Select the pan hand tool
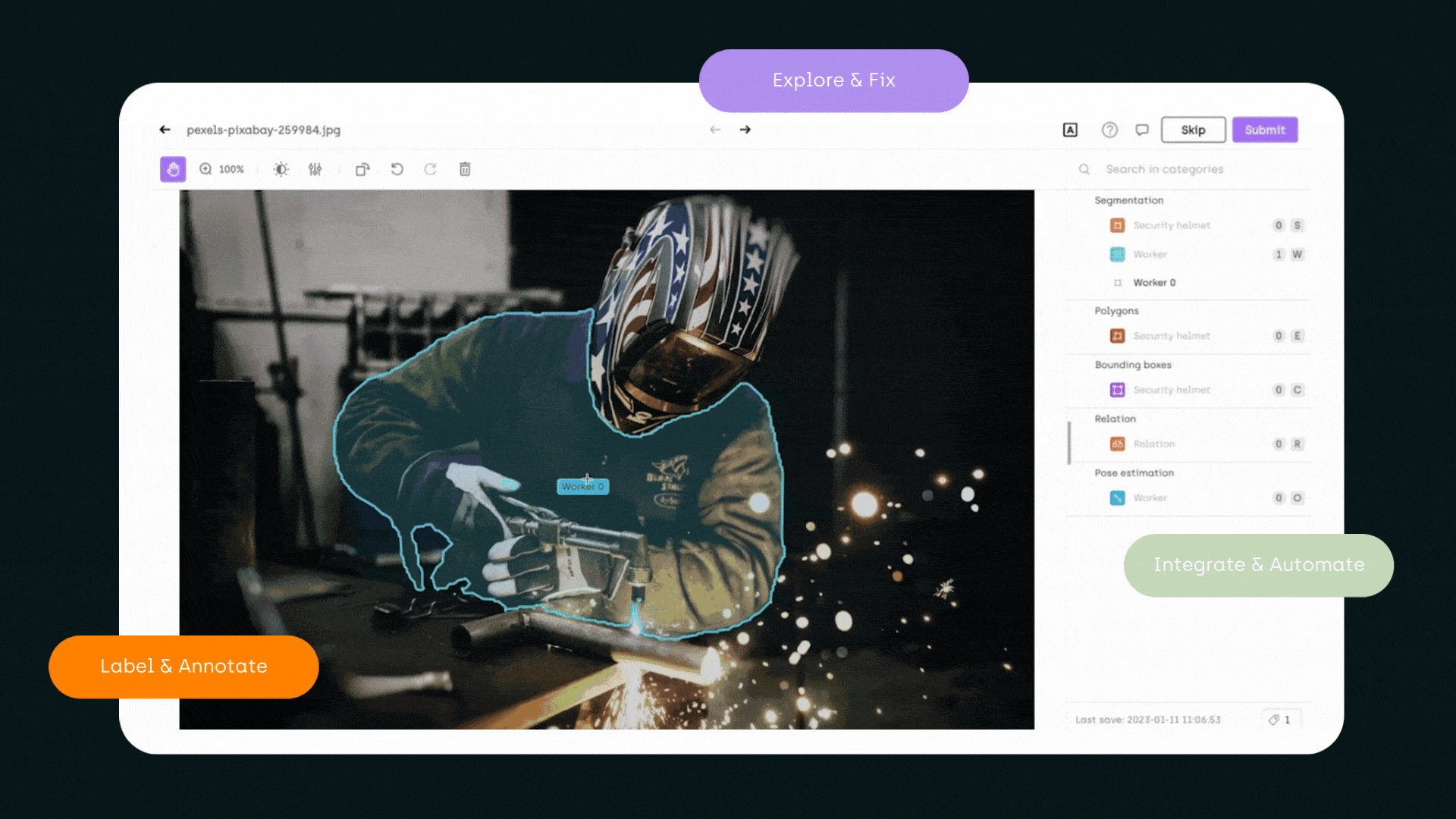Image resolution: width=1456 pixels, height=819 pixels. pyautogui.click(x=173, y=169)
